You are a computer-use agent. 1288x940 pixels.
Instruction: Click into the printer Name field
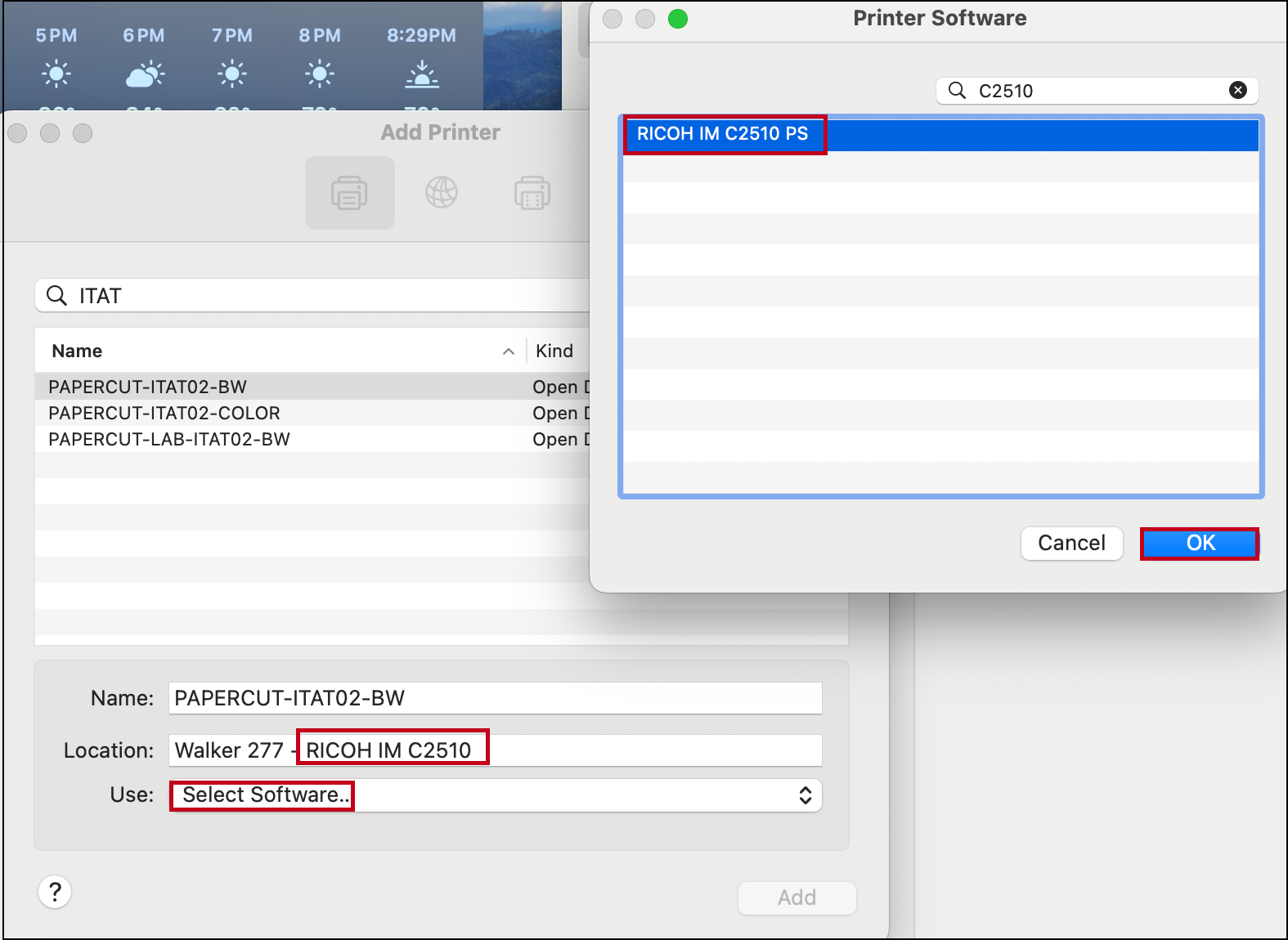tap(495, 699)
